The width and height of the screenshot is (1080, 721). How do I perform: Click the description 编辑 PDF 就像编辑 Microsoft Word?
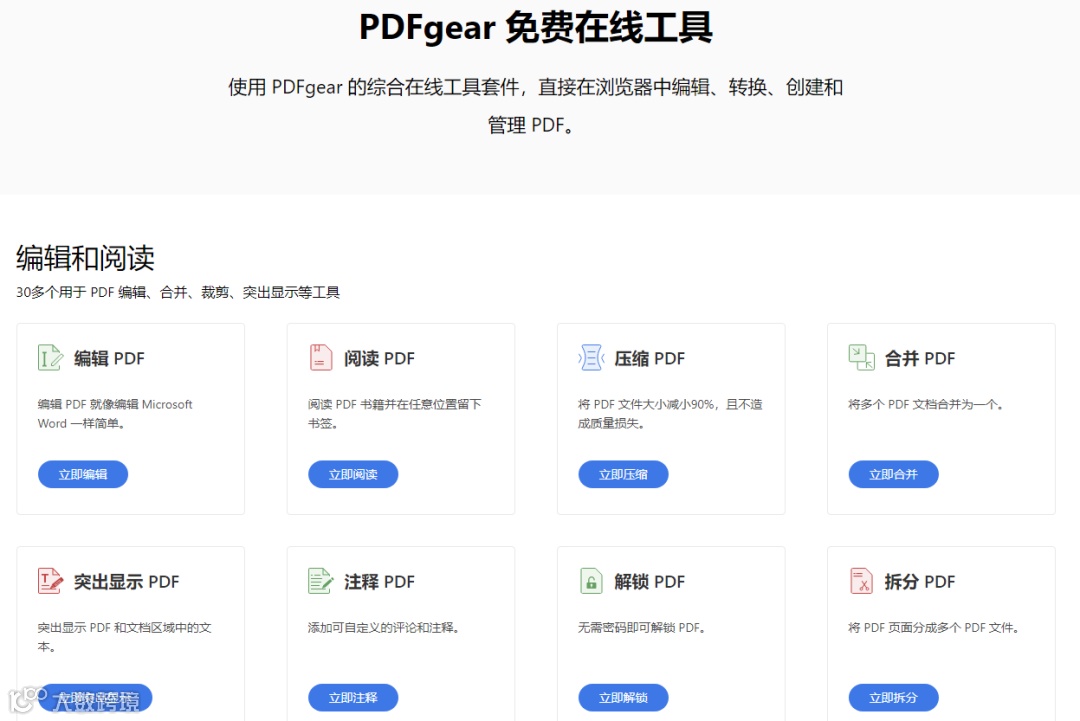(115, 414)
